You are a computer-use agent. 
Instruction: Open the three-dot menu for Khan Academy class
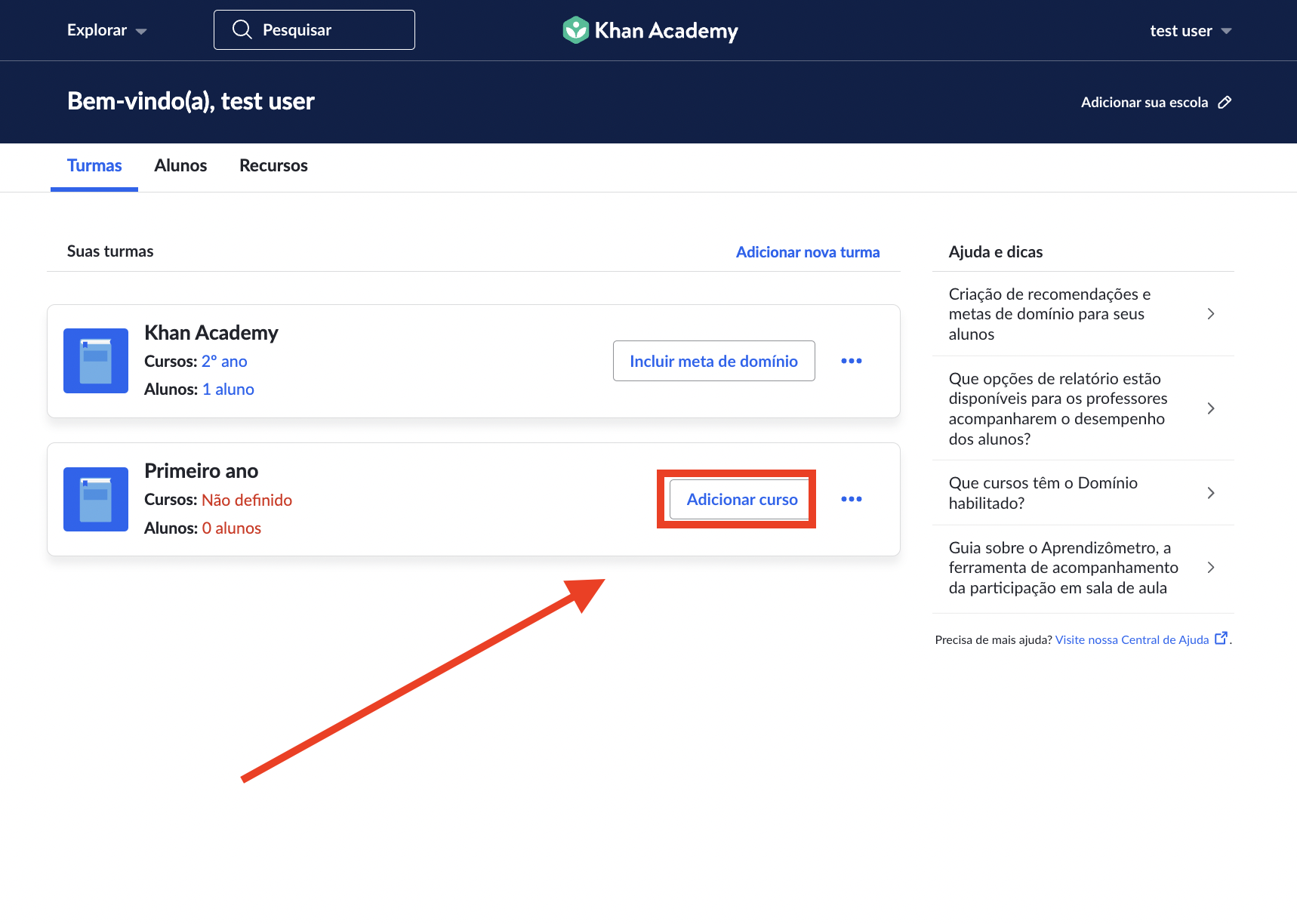tap(852, 361)
